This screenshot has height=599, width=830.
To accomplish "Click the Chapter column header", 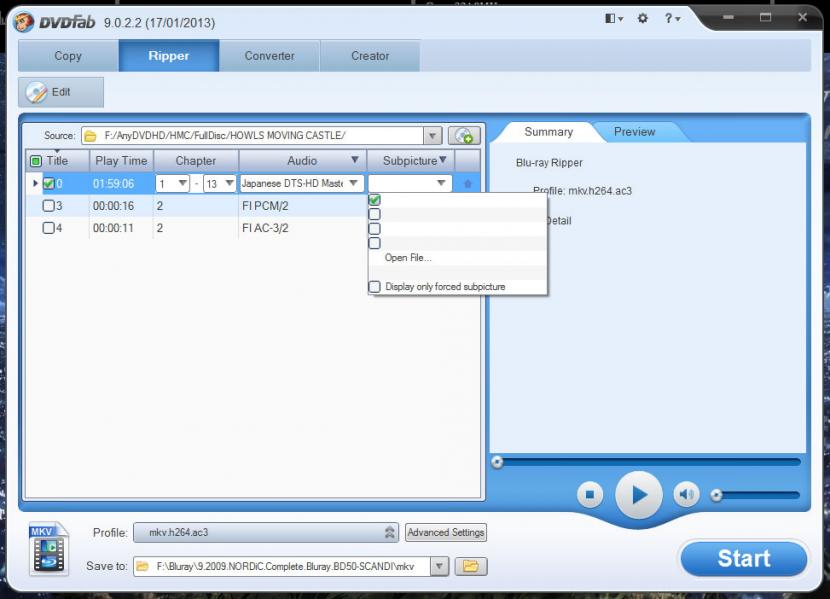I will click(196, 161).
